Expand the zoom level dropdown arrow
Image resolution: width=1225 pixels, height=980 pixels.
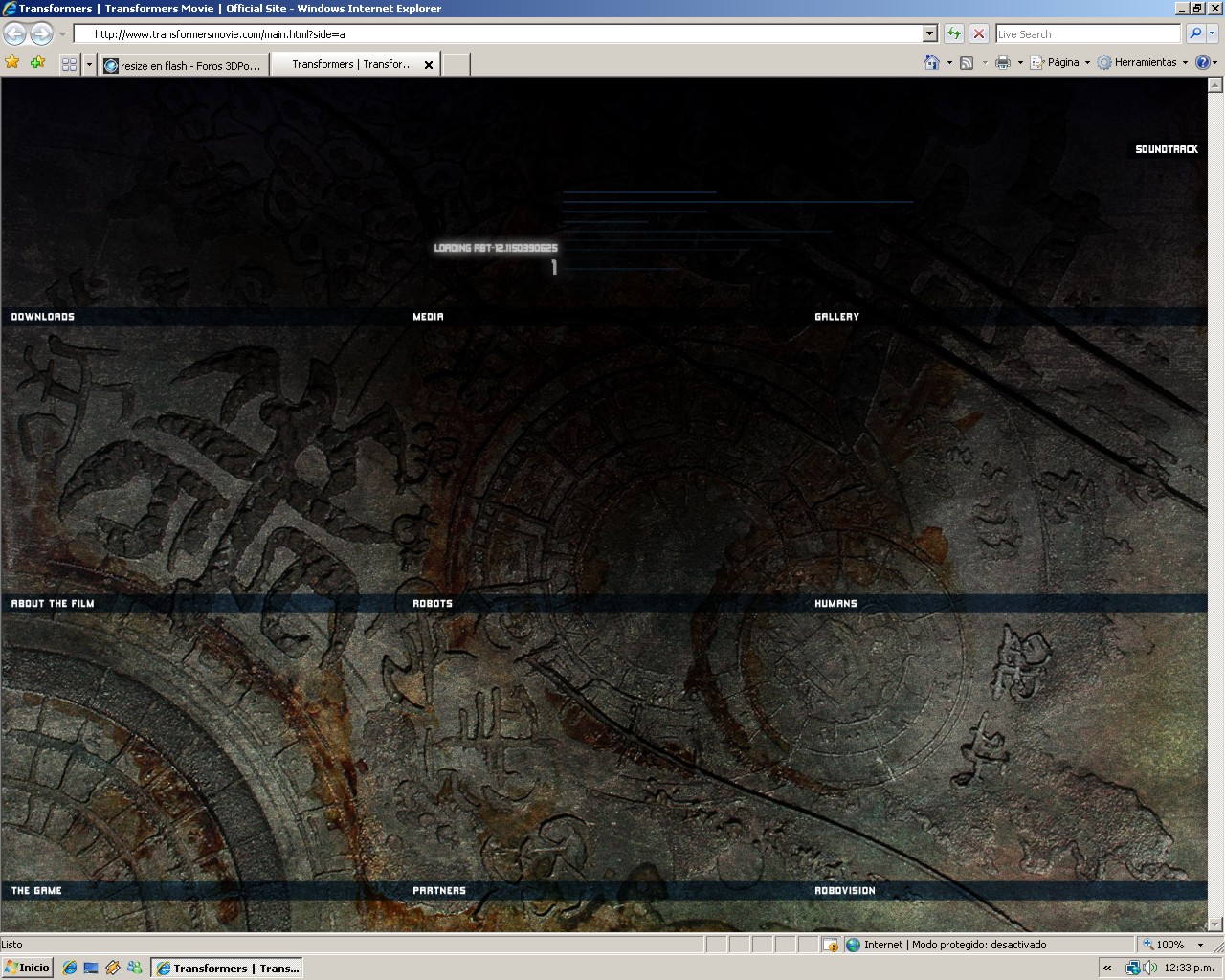tap(1200, 945)
